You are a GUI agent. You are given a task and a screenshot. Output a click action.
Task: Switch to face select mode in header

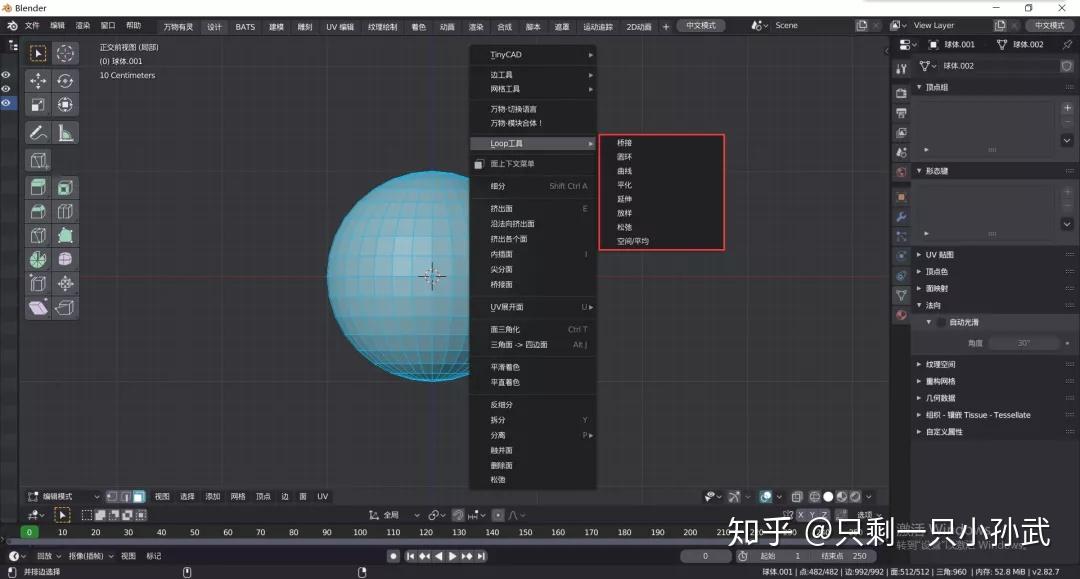coord(137,496)
